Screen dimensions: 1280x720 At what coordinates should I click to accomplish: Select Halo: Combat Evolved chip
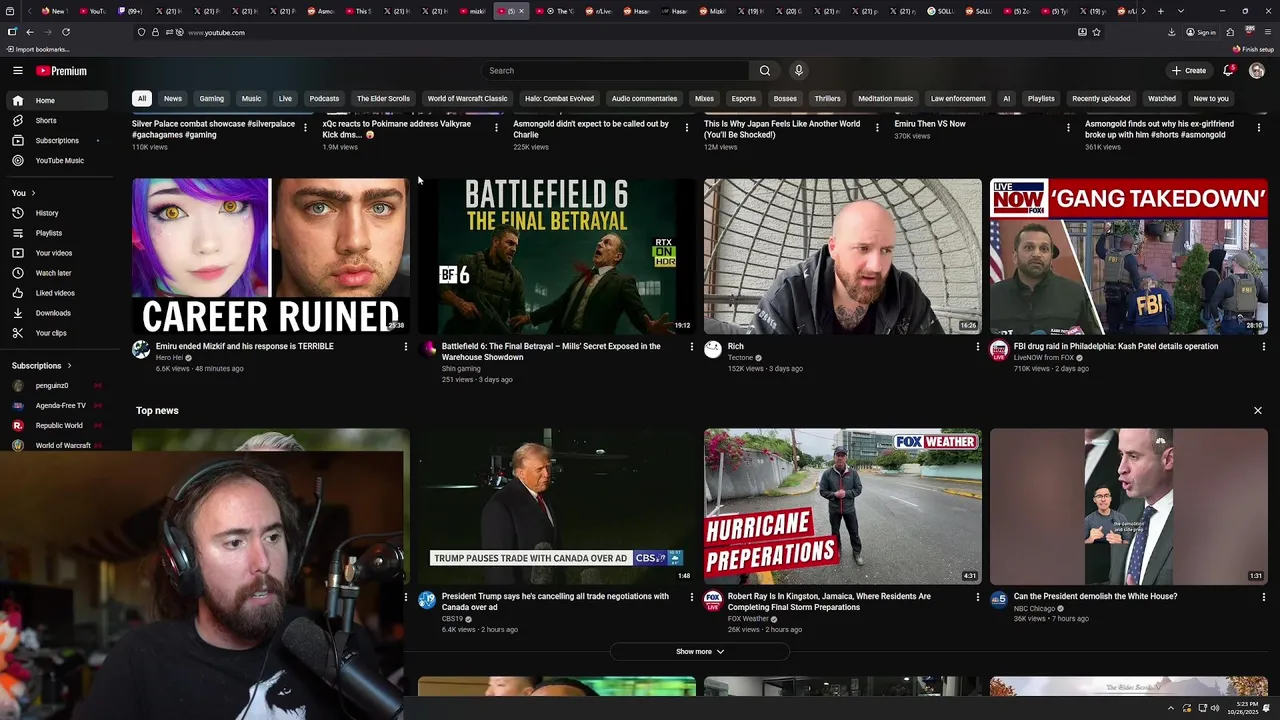point(559,98)
